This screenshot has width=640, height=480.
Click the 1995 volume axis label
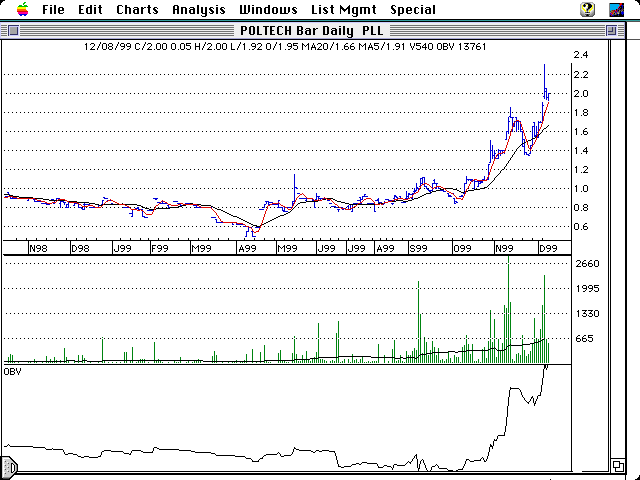(x=587, y=289)
